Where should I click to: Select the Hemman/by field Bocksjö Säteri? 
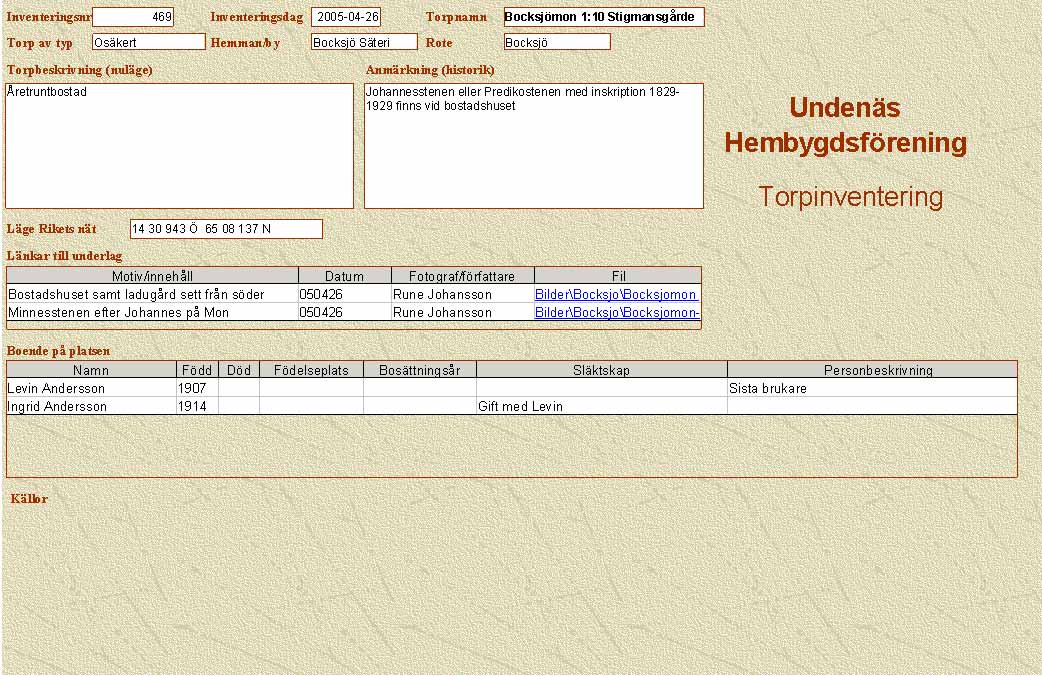[364, 42]
